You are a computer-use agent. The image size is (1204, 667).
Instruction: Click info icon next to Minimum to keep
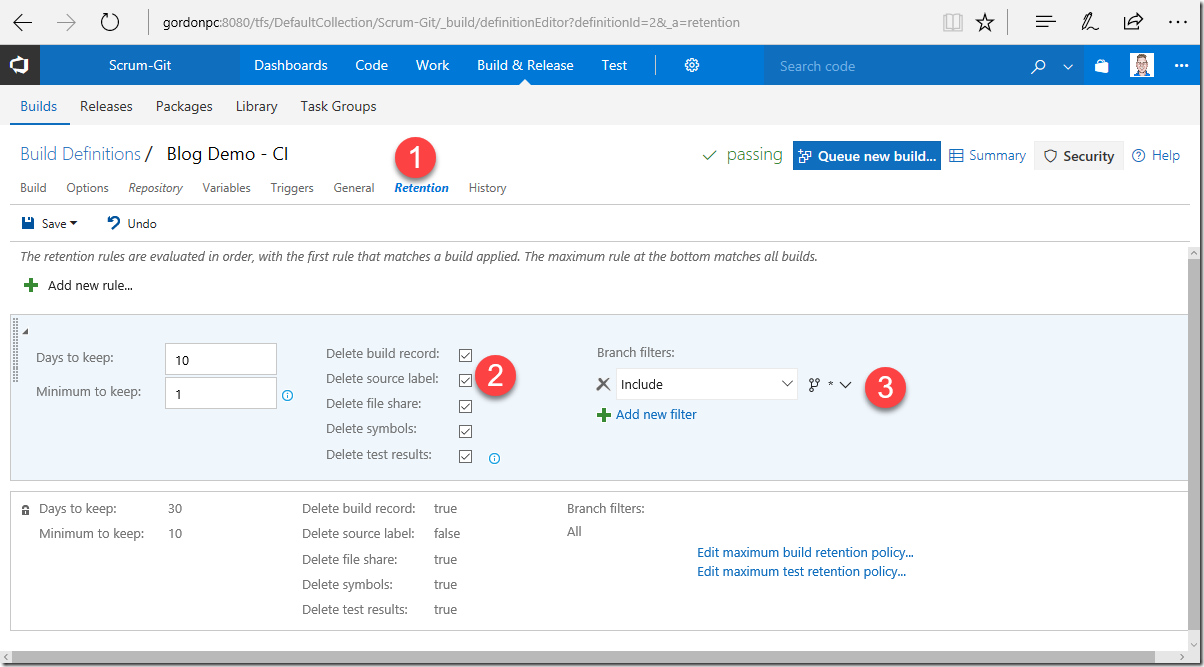pos(288,396)
